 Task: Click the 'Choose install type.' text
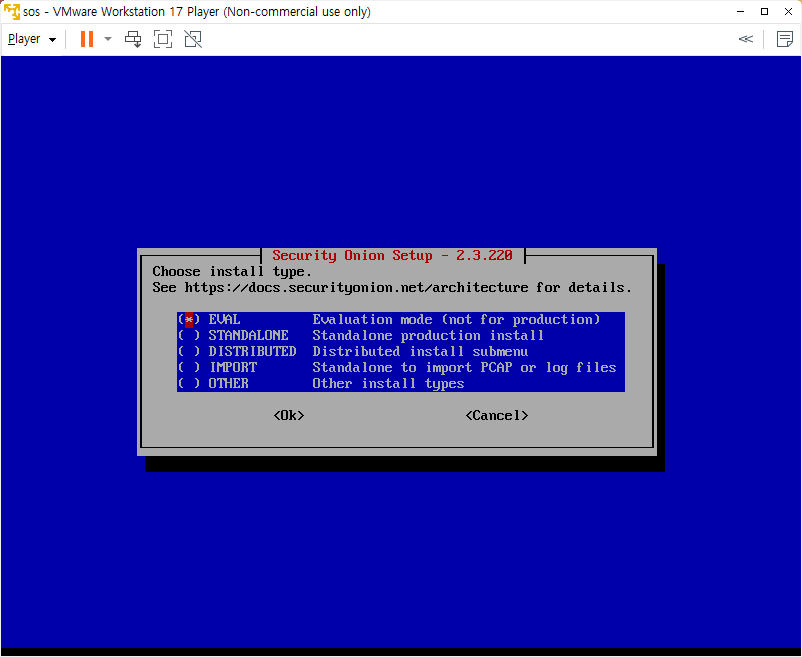(x=232, y=271)
